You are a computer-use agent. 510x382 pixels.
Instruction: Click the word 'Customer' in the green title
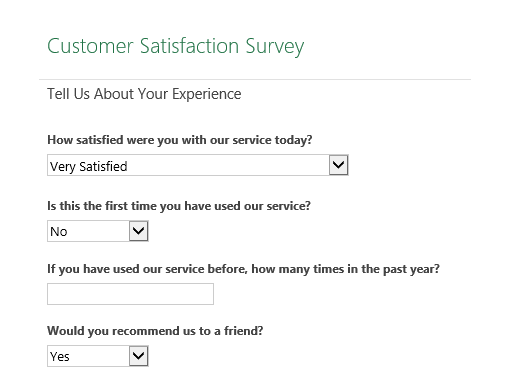pos(90,46)
